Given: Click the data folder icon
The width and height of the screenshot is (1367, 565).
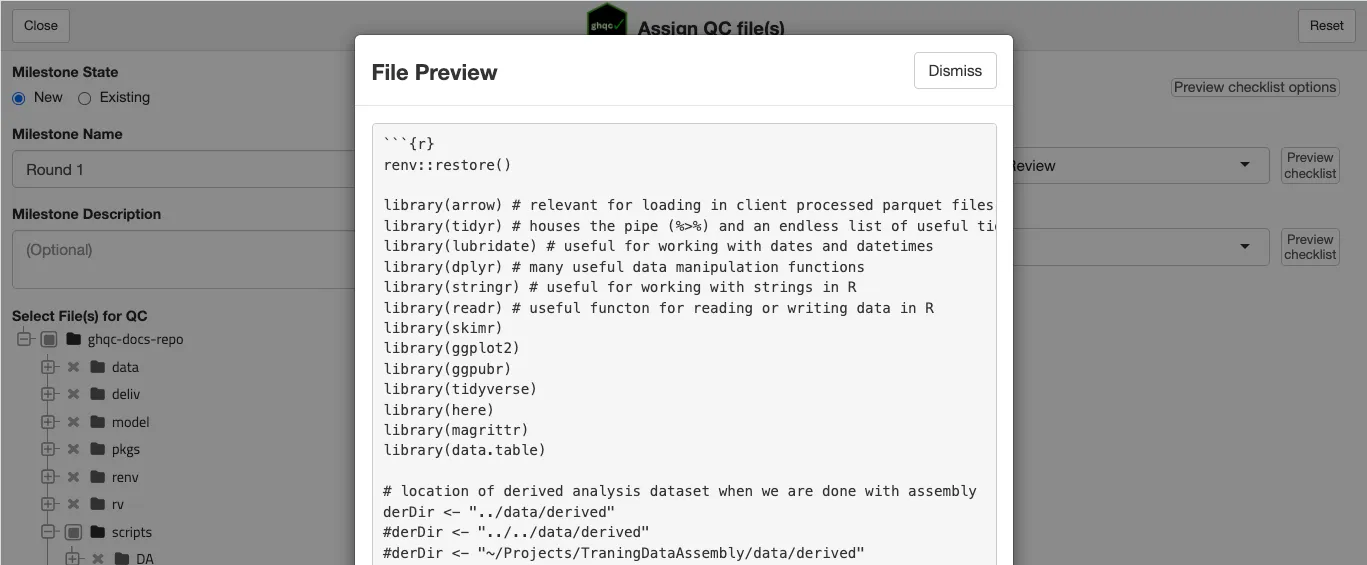Looking at the screenshot, I should point(98,367).
